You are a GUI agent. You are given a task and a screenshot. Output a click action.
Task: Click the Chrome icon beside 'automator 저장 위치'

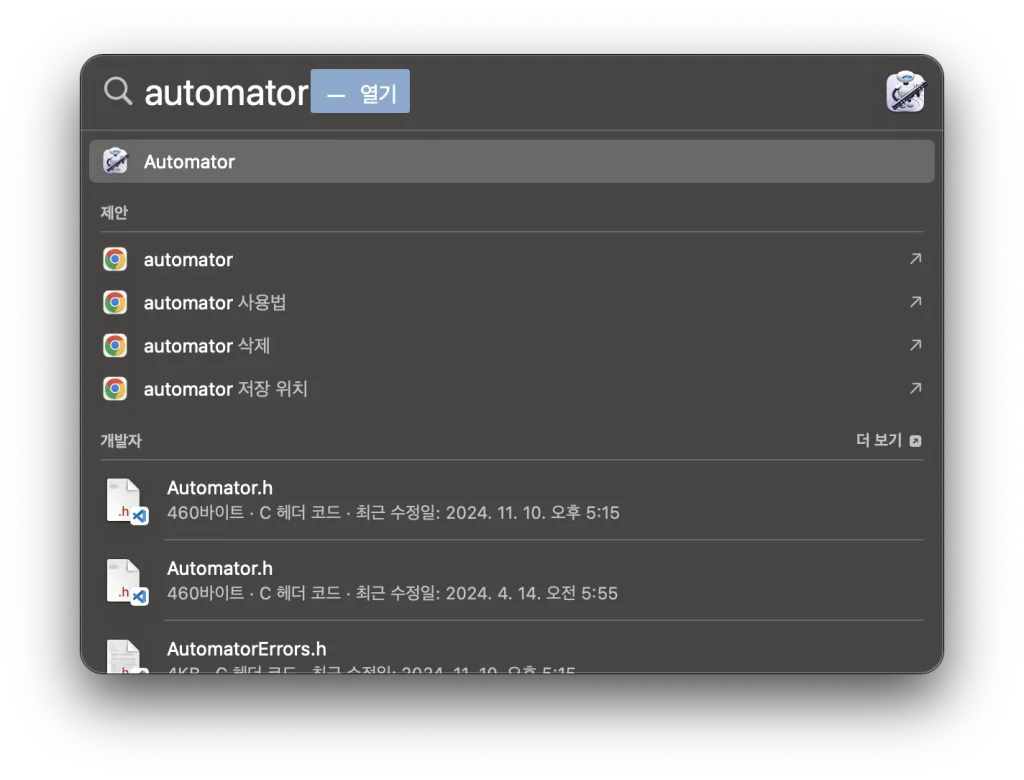115,389
